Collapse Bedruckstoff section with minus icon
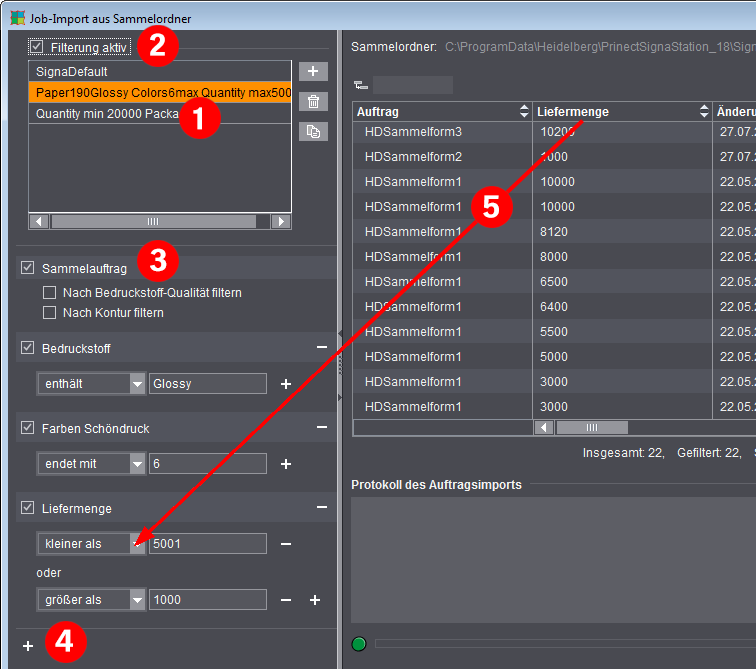 coord(322,347)
